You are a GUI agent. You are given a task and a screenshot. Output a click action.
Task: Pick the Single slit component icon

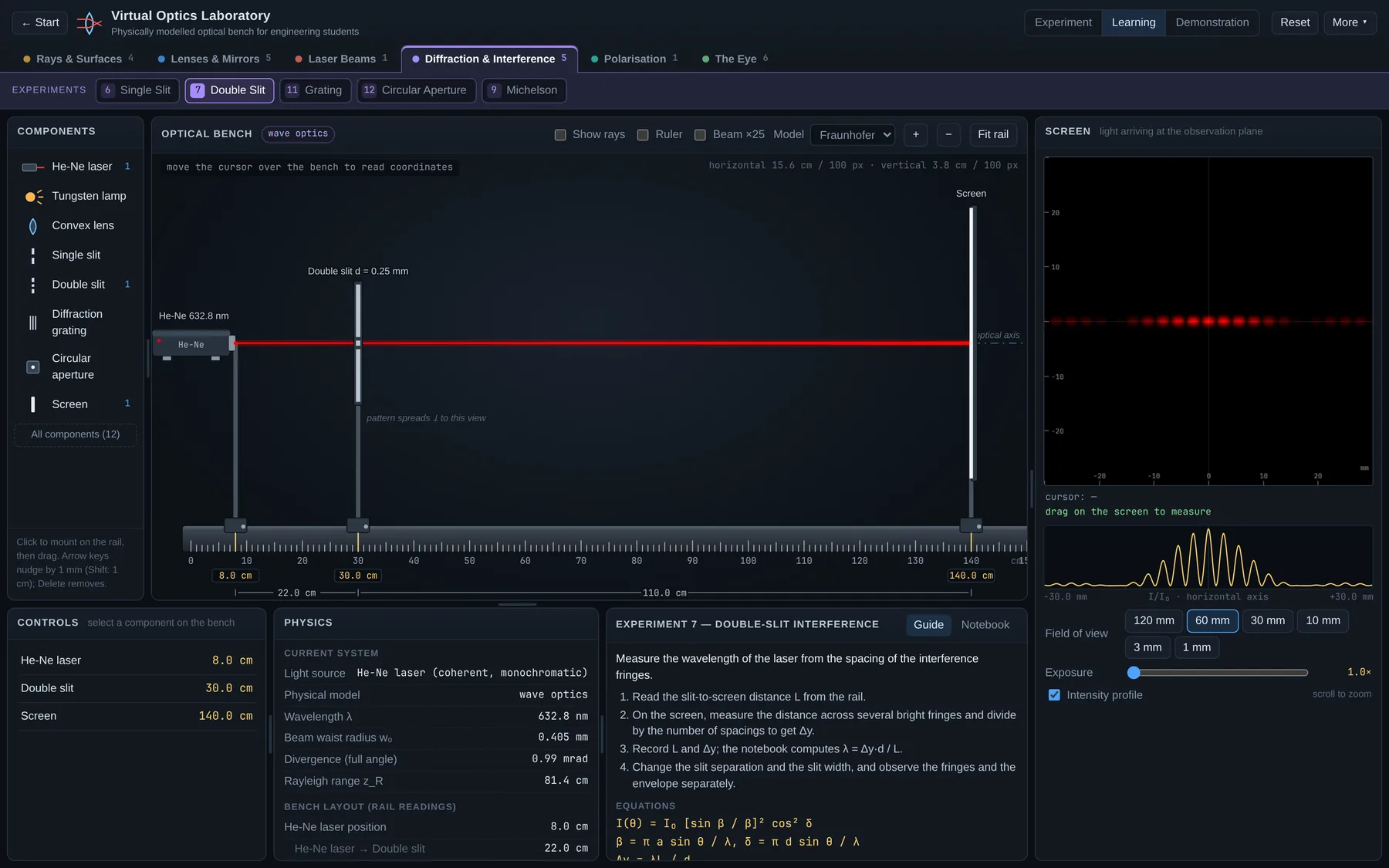click(33, 255)
